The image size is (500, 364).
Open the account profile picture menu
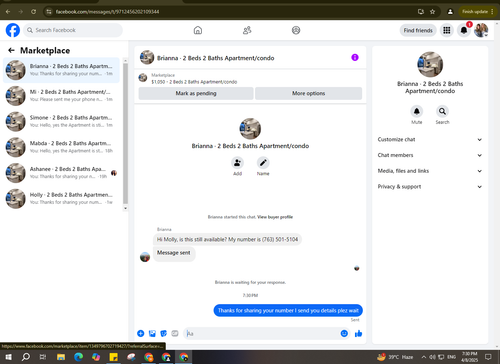pos(481,30)
